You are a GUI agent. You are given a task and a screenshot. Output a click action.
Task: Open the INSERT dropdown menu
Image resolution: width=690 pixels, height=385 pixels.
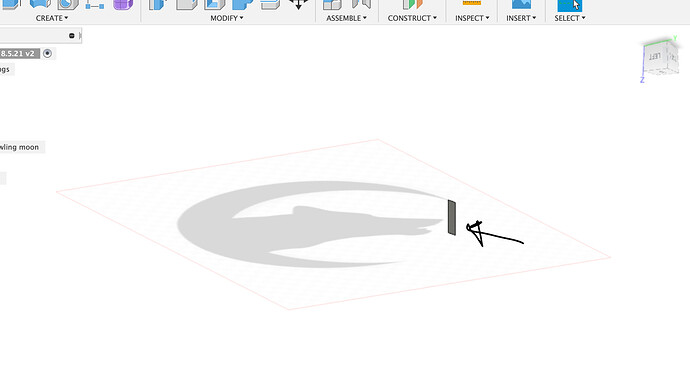pos(521,18)
